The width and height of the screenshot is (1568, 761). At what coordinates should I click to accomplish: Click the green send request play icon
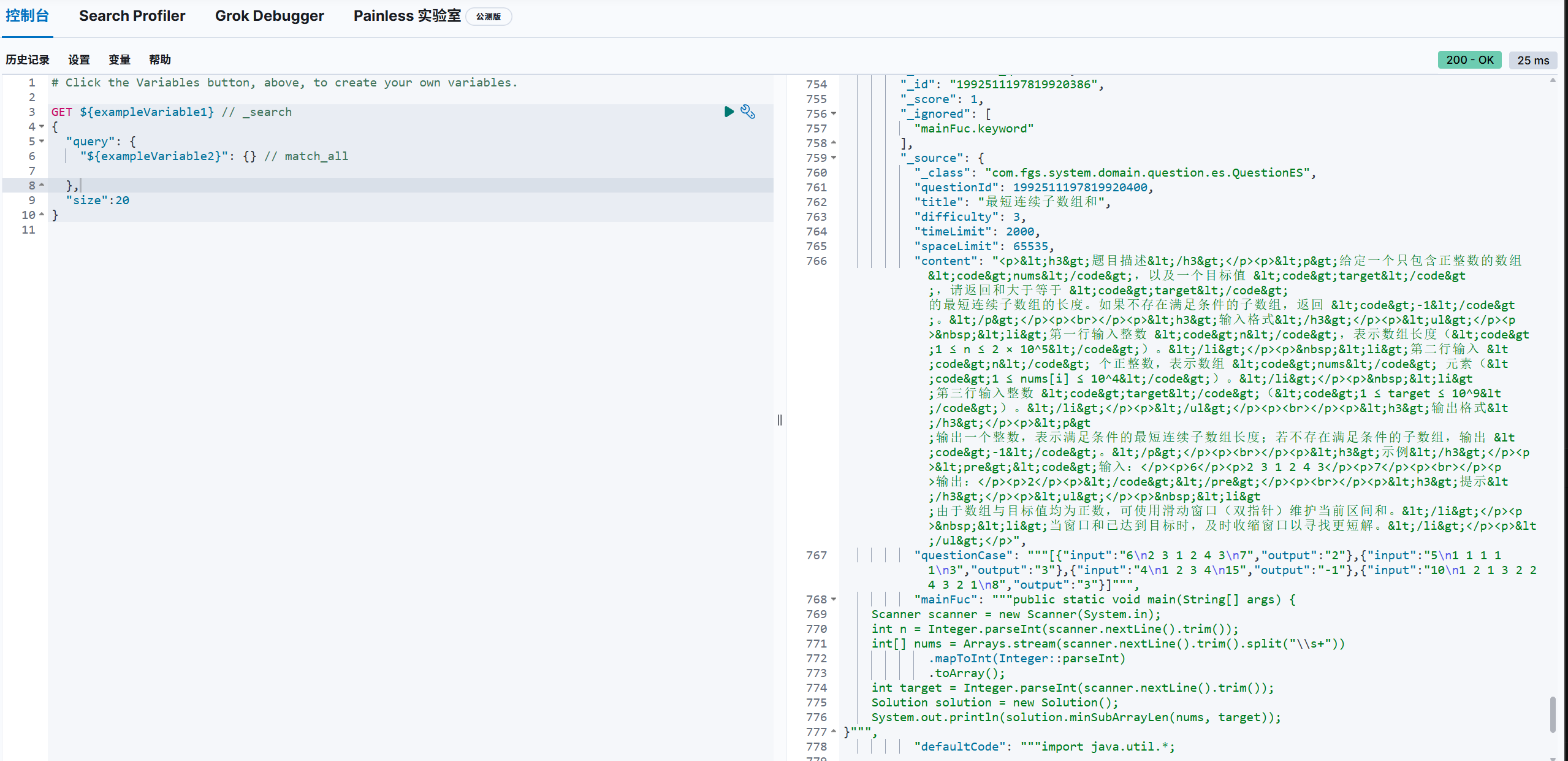pyautogui.click(x=728, y=112)
